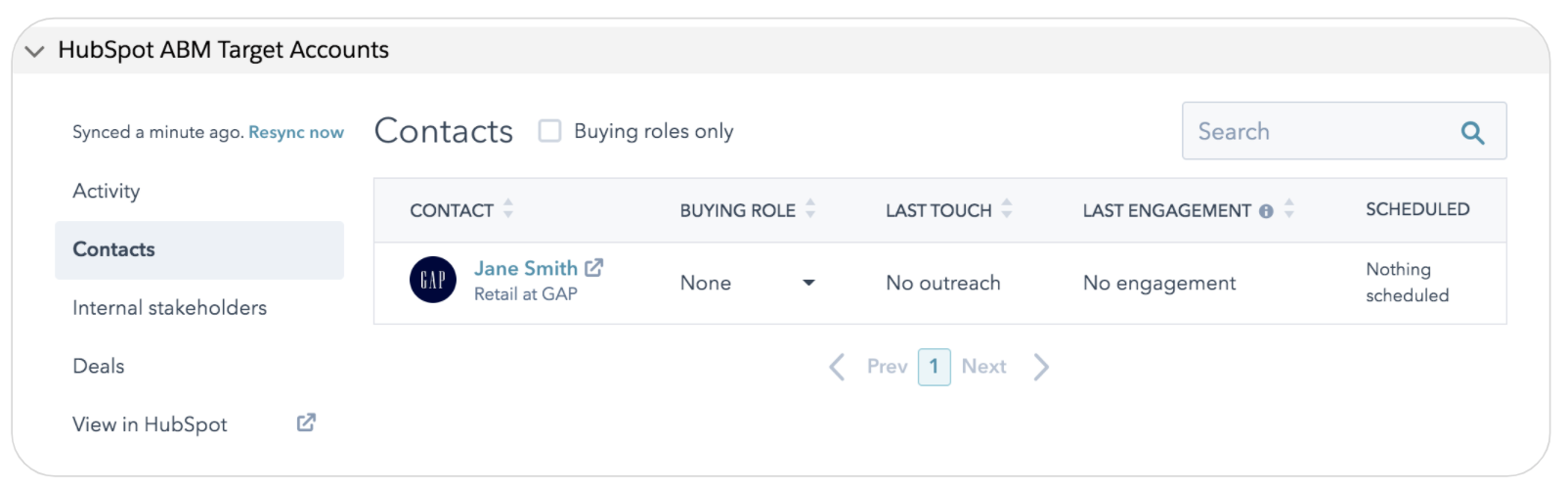Open Jane Smith contact link
The height and width of the screenshot is (489, 1568).
[x=525, y=268]
